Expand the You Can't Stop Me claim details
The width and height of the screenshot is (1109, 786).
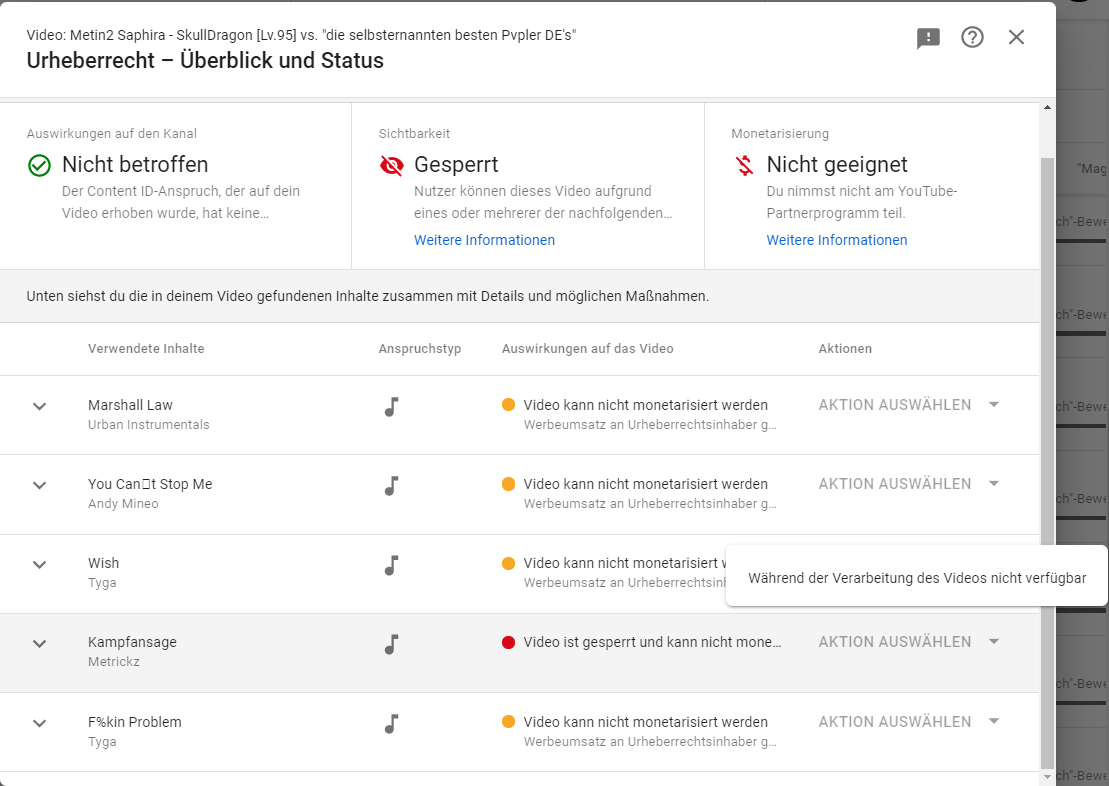tap(40, 485)
